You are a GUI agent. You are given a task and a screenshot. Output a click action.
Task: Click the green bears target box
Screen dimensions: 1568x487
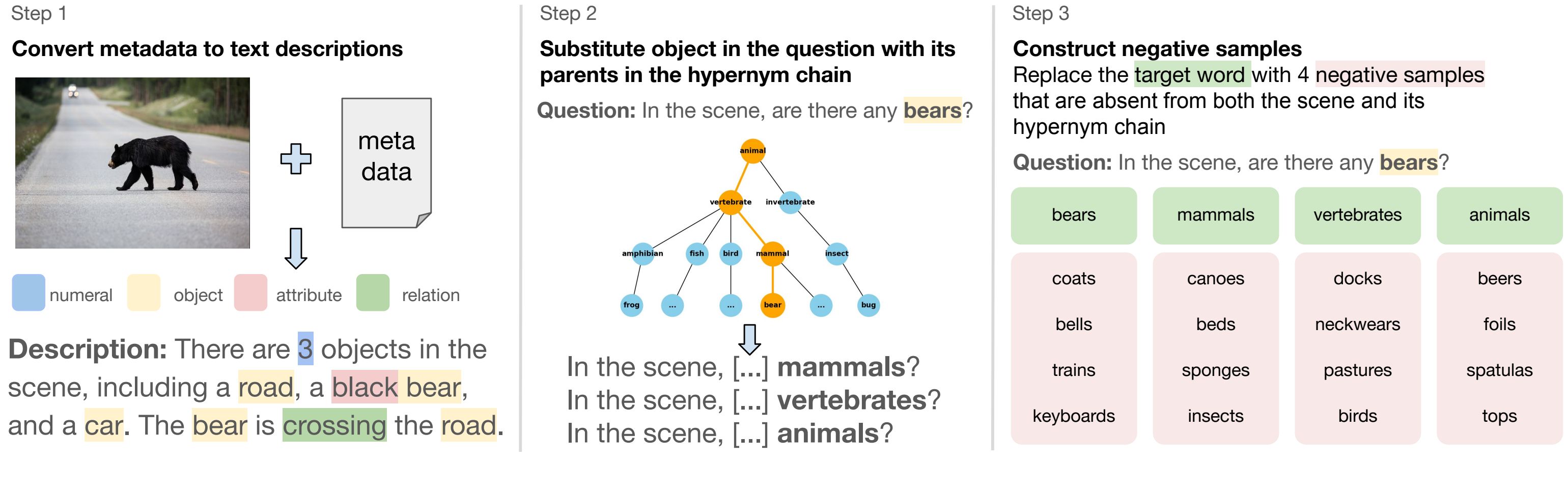tap(1074, 215)
